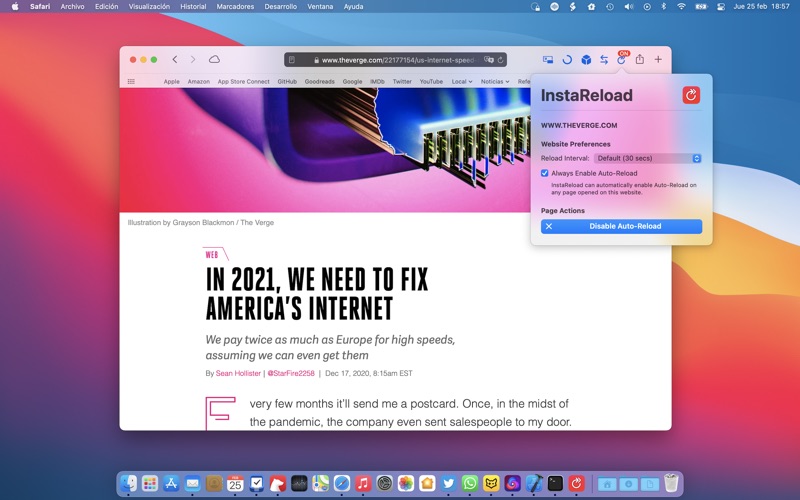This screenshot has width=800, height=500.
Task: Go forward with the forward arrow
Action: point(193,60)
